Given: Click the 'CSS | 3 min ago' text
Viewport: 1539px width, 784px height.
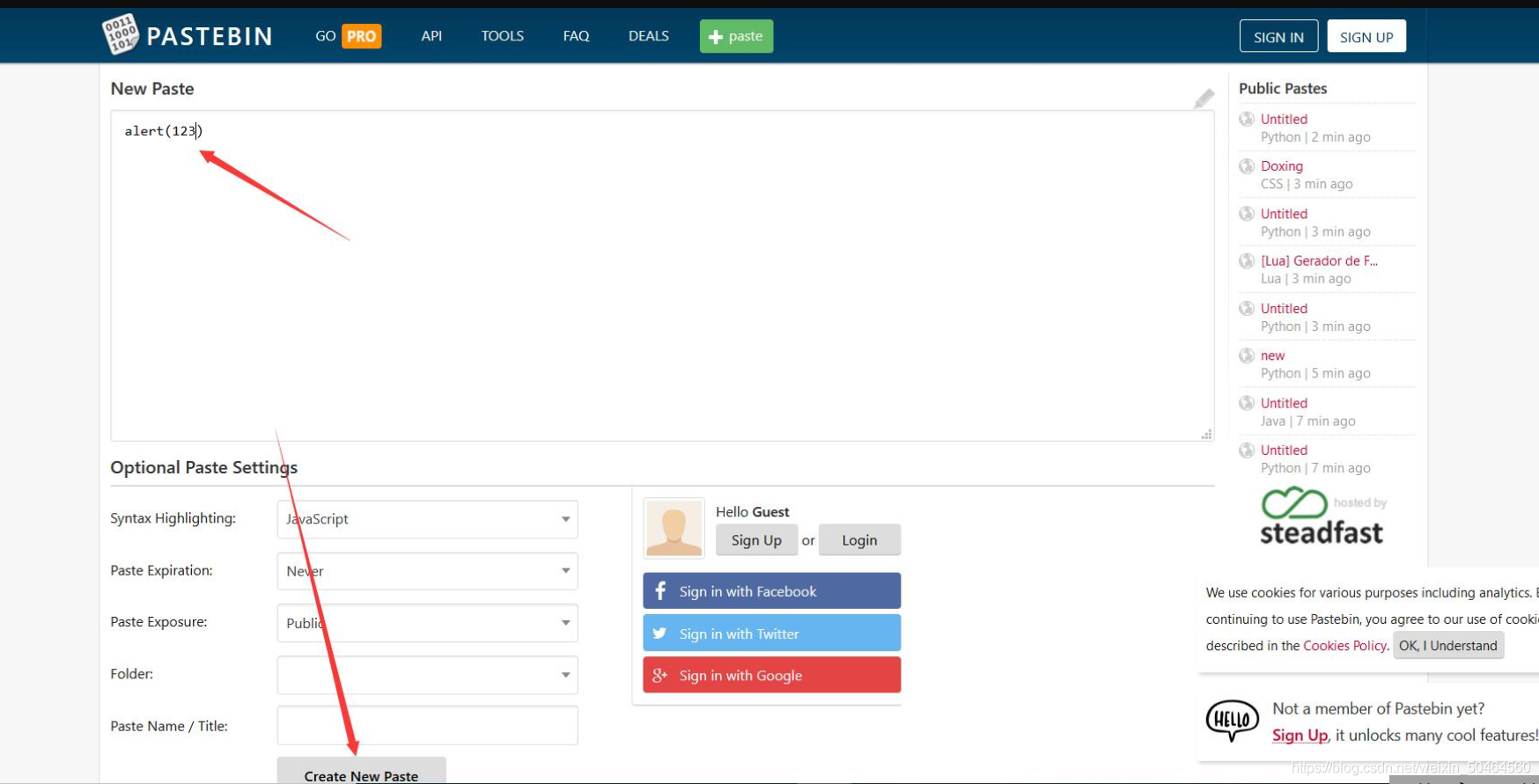Looking at the screenshot, I should (1307, 184).
